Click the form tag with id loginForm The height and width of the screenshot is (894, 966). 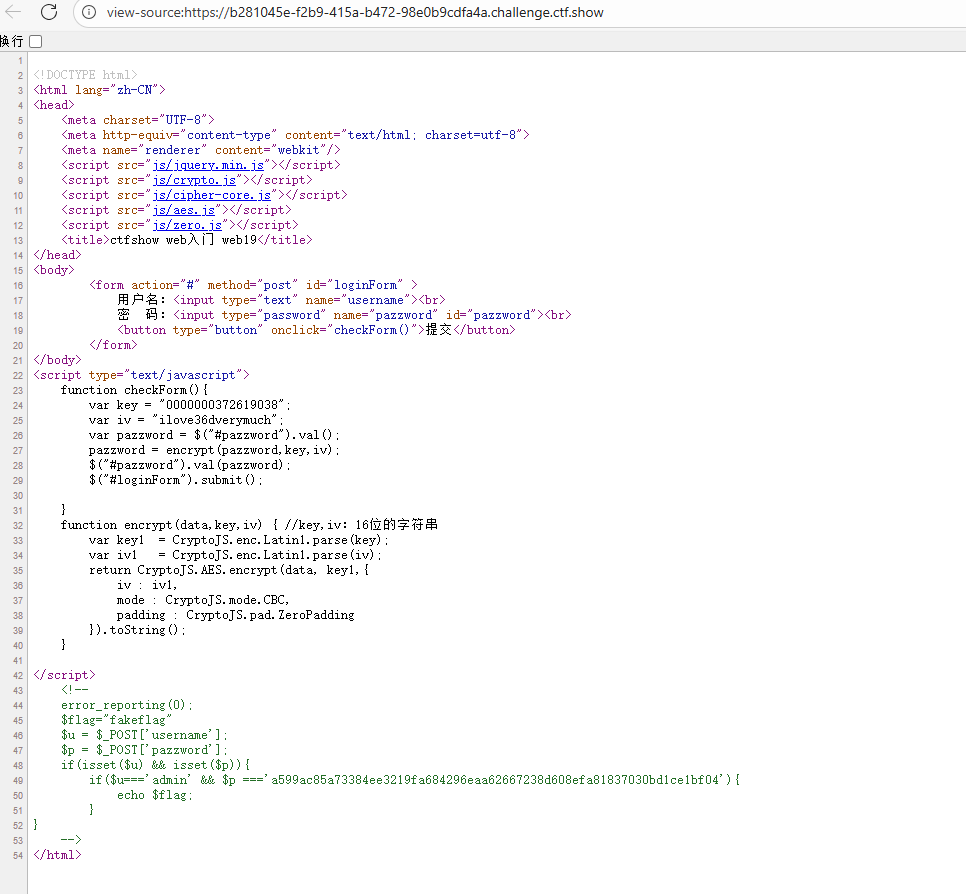click(253, 285)
